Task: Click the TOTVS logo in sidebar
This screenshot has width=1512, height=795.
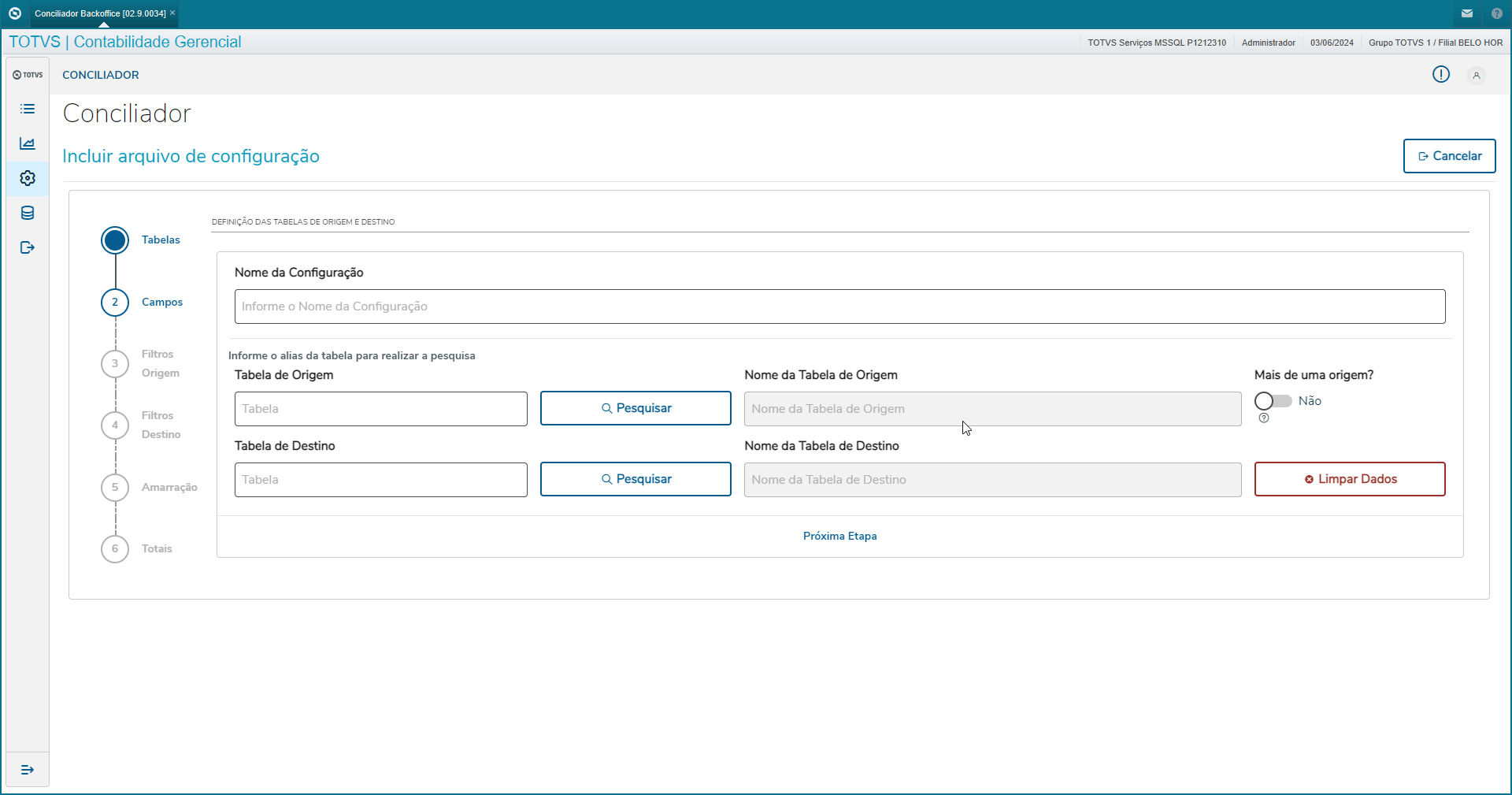Action: point(28,75)
